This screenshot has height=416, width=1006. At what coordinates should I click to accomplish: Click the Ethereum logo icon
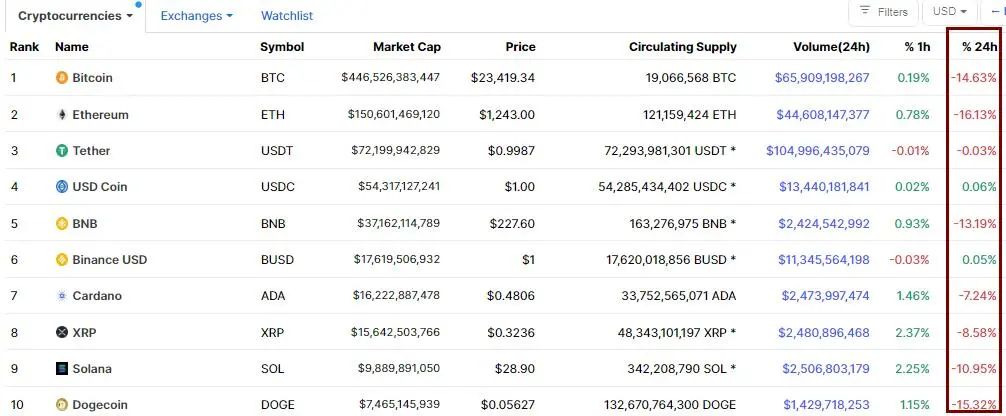pyautogui.click(x=62, y=115)
